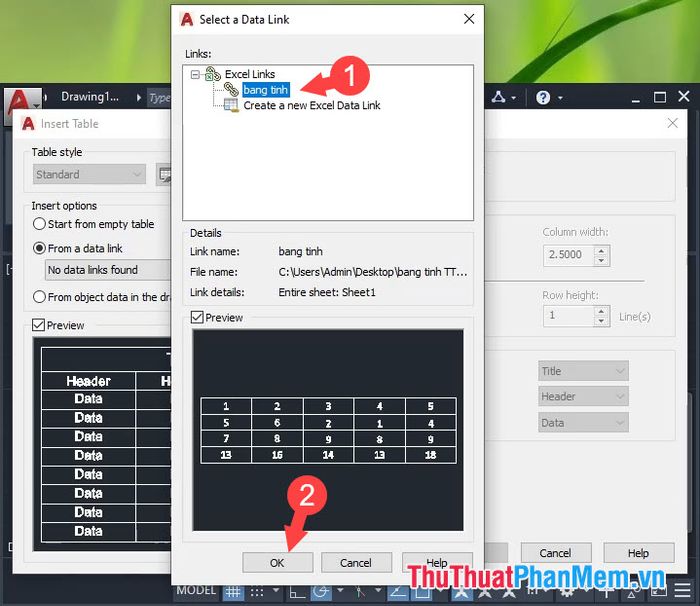The width and height of the screenshot is (700, 606).
Task: Toggle object snap tracking icon
Action: point(397,593)
